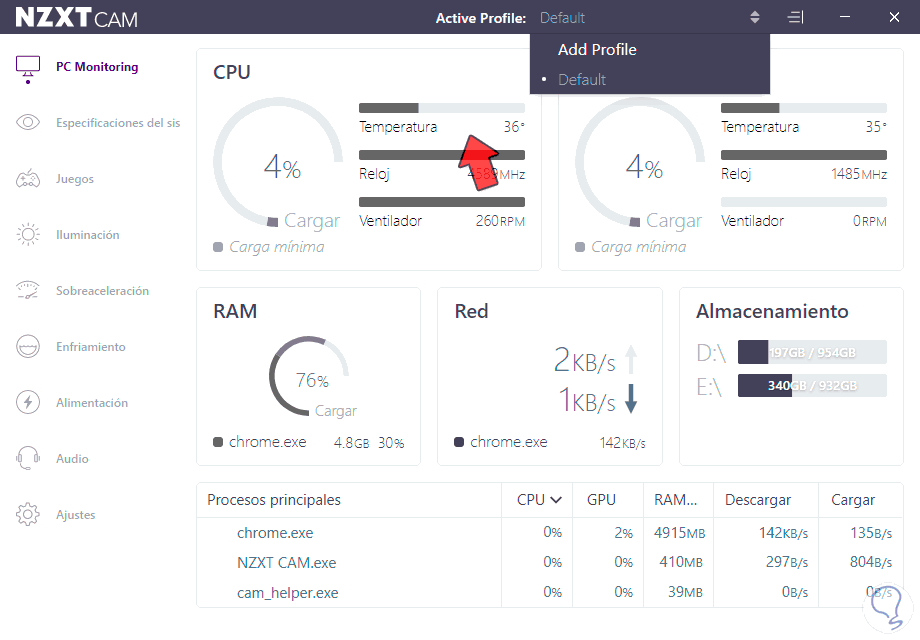
Task: Open Especificaciones del sis section
Action: 118,123
